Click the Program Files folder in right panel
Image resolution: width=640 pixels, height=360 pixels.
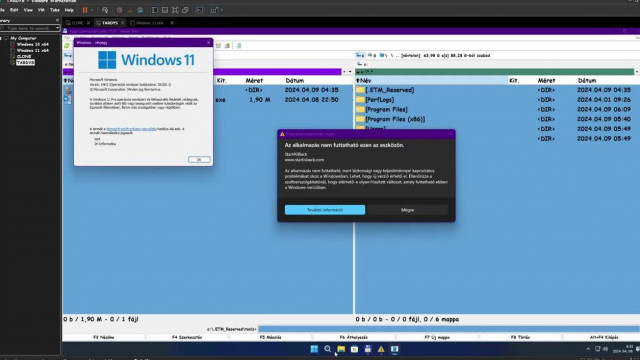[386, 109]
